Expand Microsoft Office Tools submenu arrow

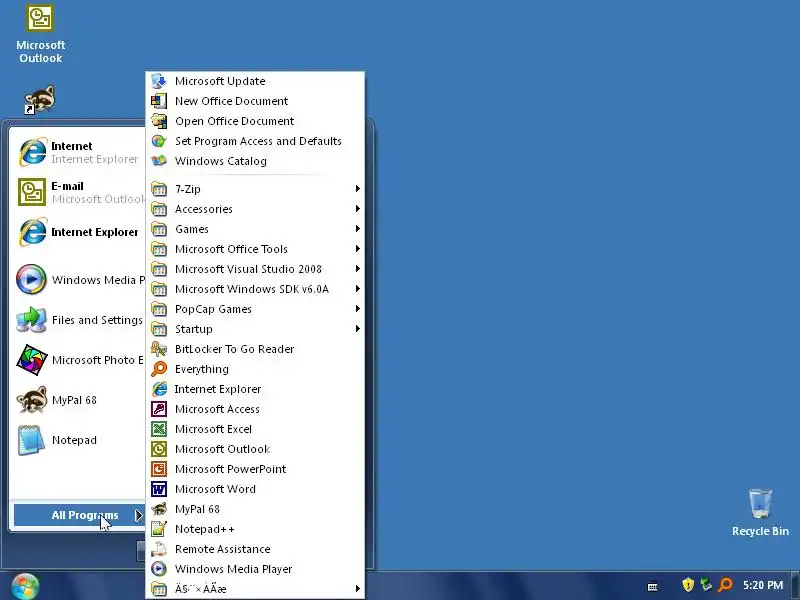pyautogui.click(x=358, y=248)
